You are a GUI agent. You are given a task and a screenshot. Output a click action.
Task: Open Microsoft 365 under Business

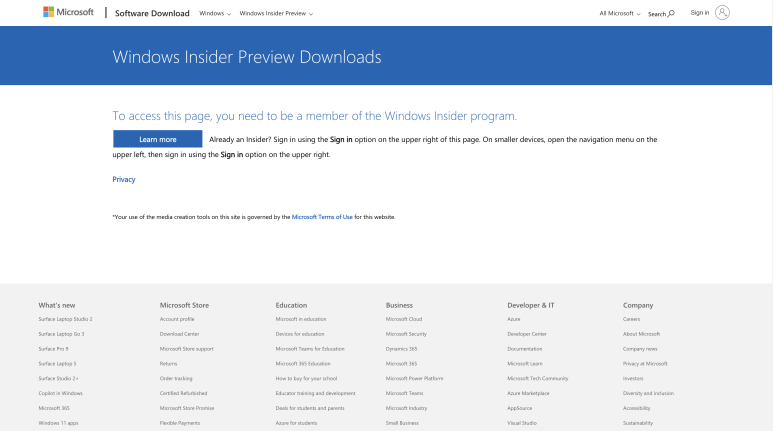(x=401, y=363)
